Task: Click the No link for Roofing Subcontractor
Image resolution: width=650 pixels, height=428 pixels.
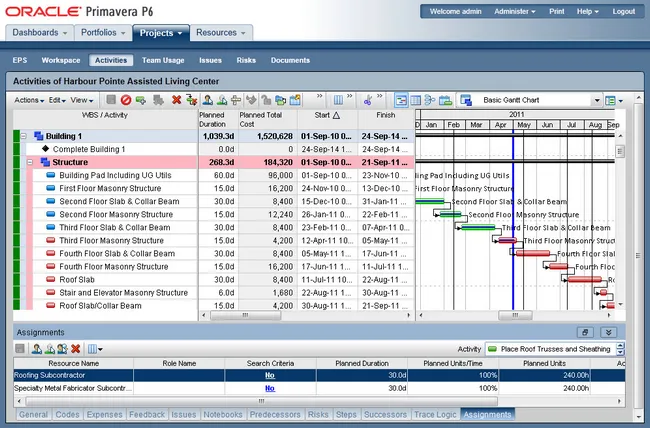Action: [269, 375]
